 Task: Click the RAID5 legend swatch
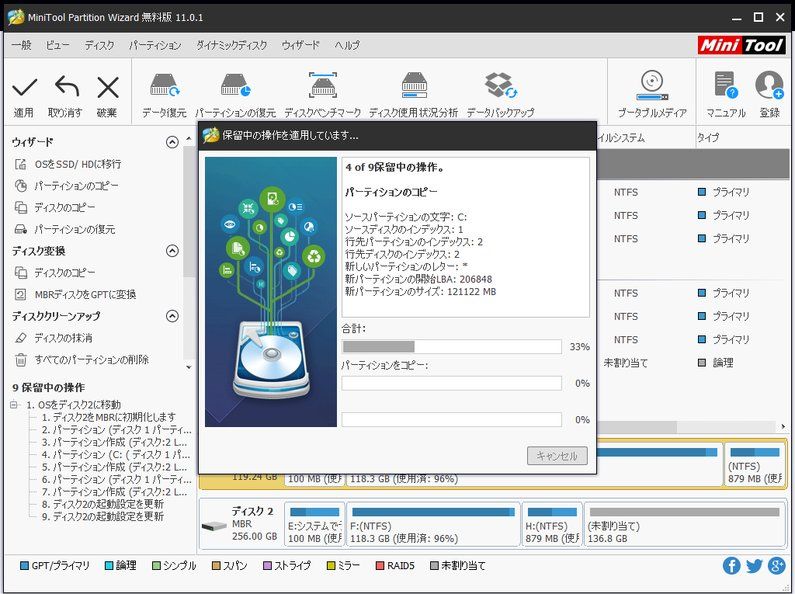380,566
